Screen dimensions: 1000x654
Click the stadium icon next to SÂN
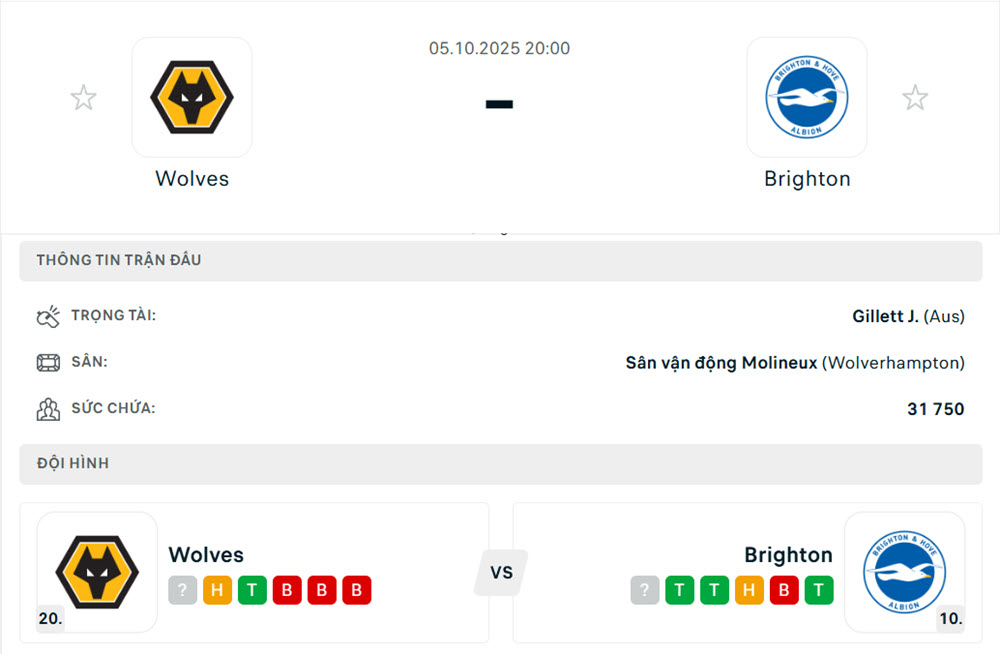click(x=48, y=362)
